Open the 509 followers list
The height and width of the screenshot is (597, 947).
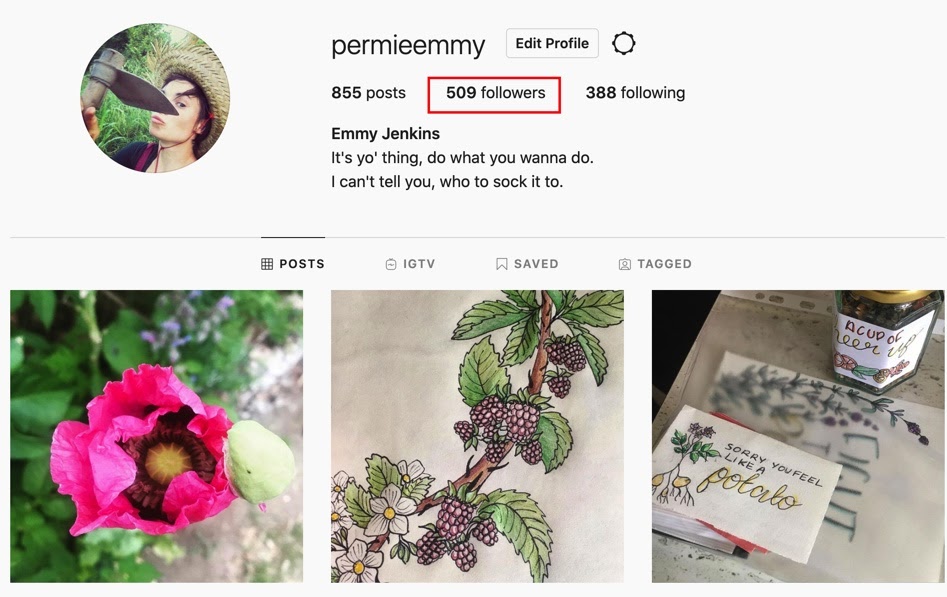click(495, 93)
